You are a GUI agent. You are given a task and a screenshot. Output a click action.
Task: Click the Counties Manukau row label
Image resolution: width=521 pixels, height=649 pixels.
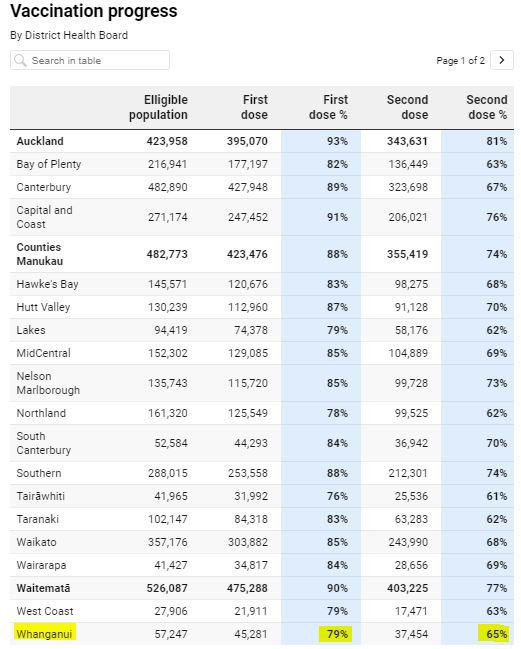click(x=40, y=254)
